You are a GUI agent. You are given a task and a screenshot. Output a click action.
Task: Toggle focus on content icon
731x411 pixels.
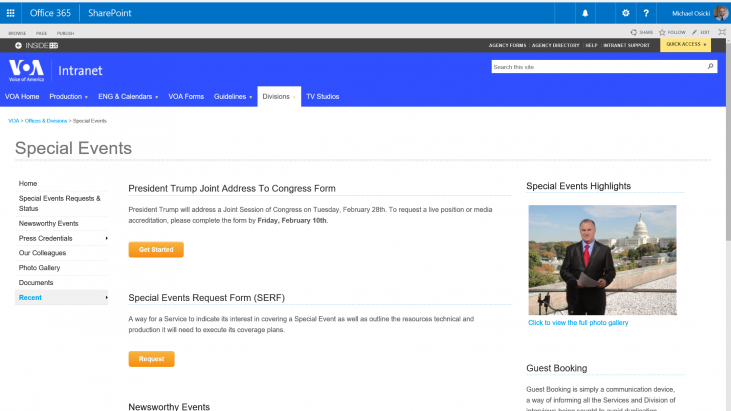click(x=722, y=32)
